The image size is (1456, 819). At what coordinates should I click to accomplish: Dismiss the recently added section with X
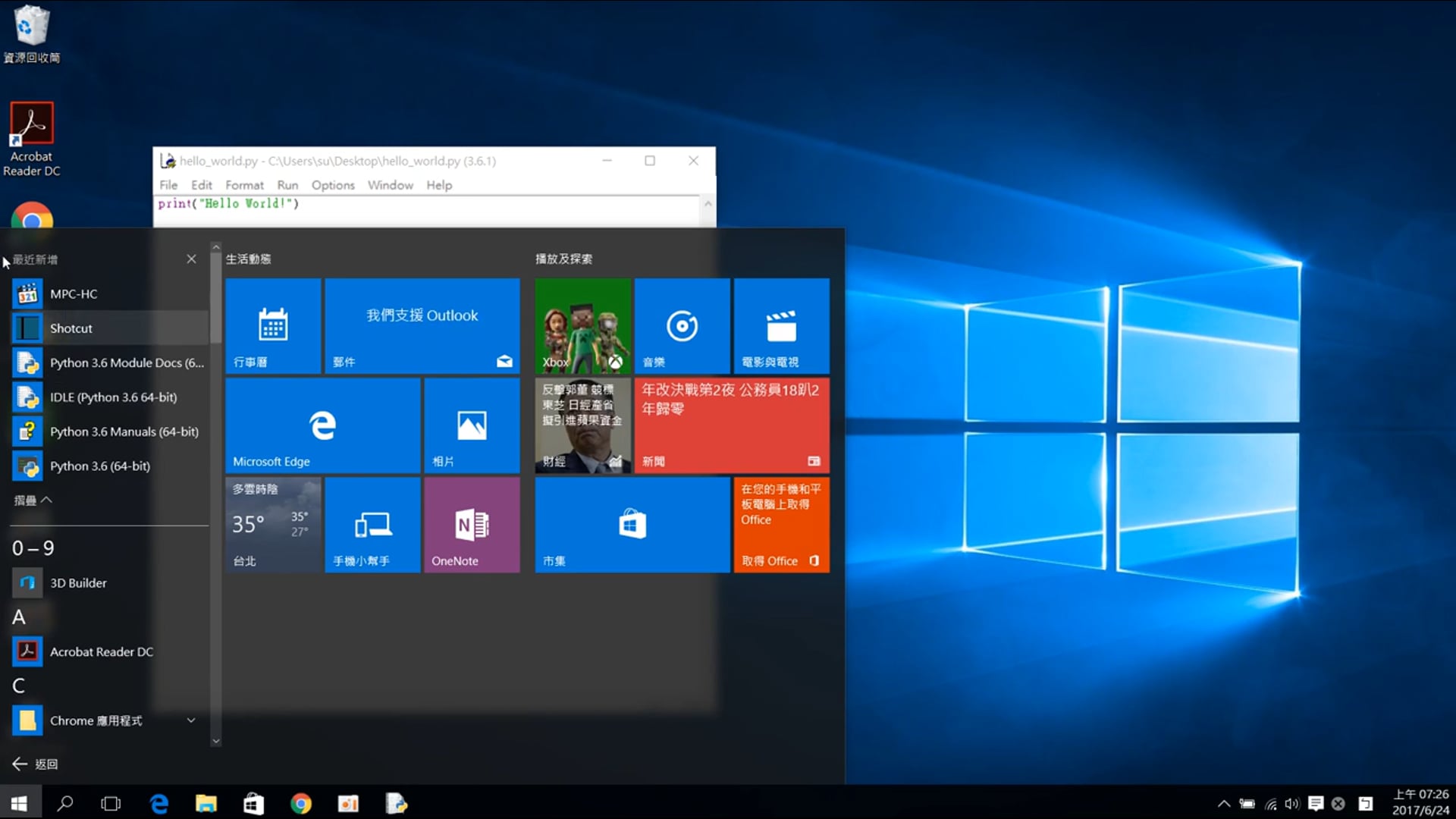191,259
